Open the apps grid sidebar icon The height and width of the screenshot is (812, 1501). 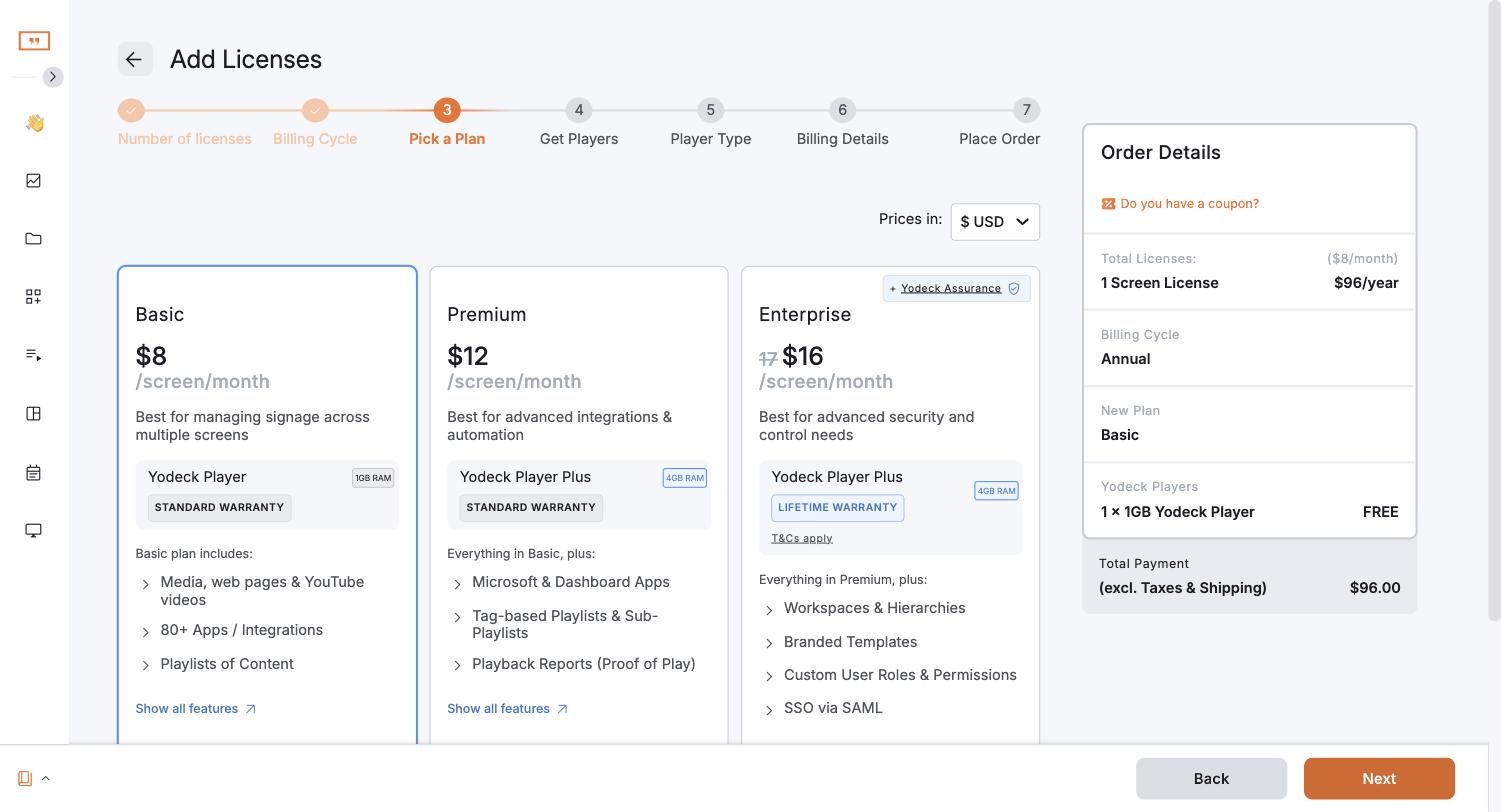click(x=34, y=297)
